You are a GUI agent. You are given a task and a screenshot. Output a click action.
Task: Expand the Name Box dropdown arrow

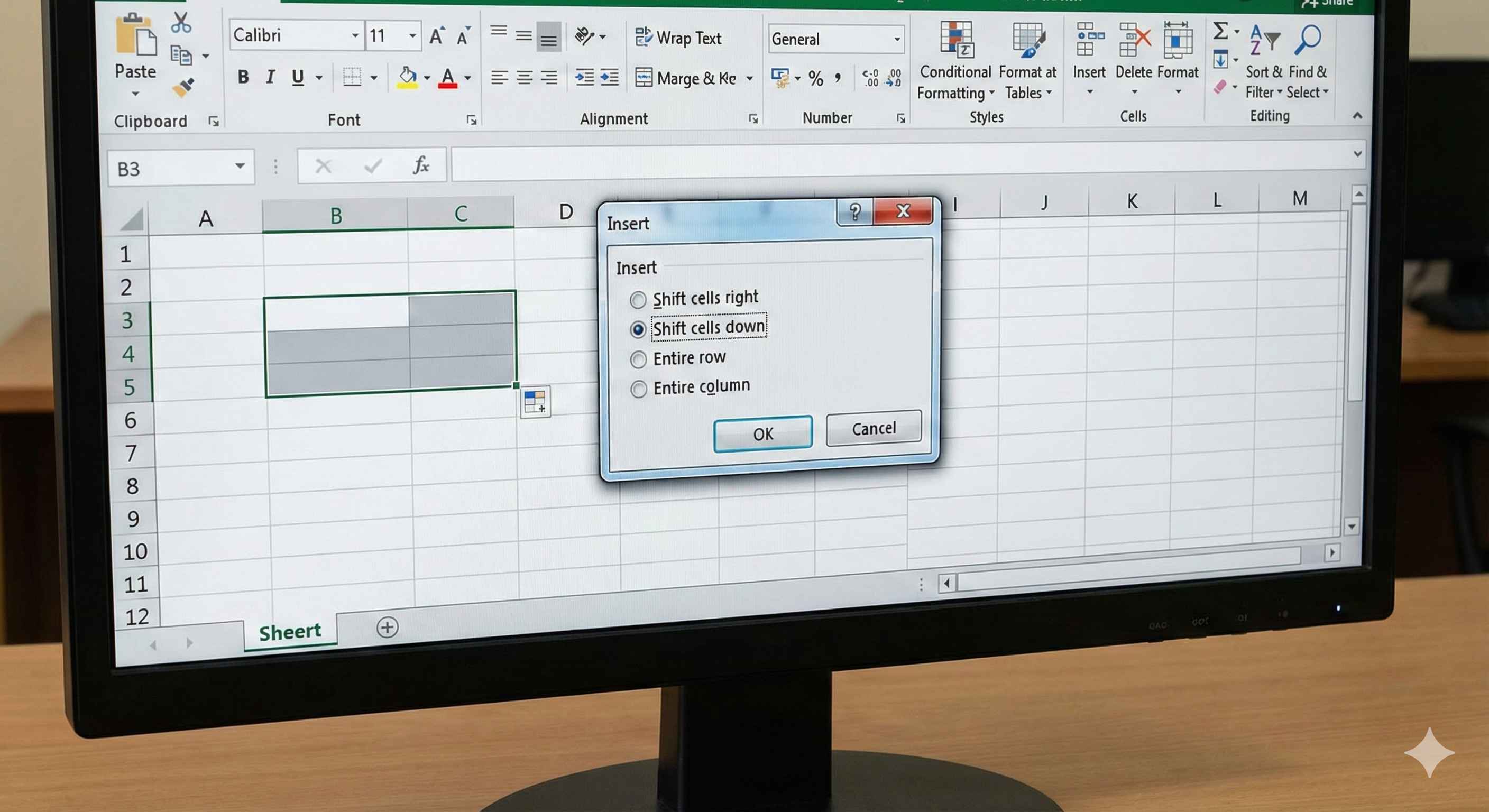tap(240, 167)
